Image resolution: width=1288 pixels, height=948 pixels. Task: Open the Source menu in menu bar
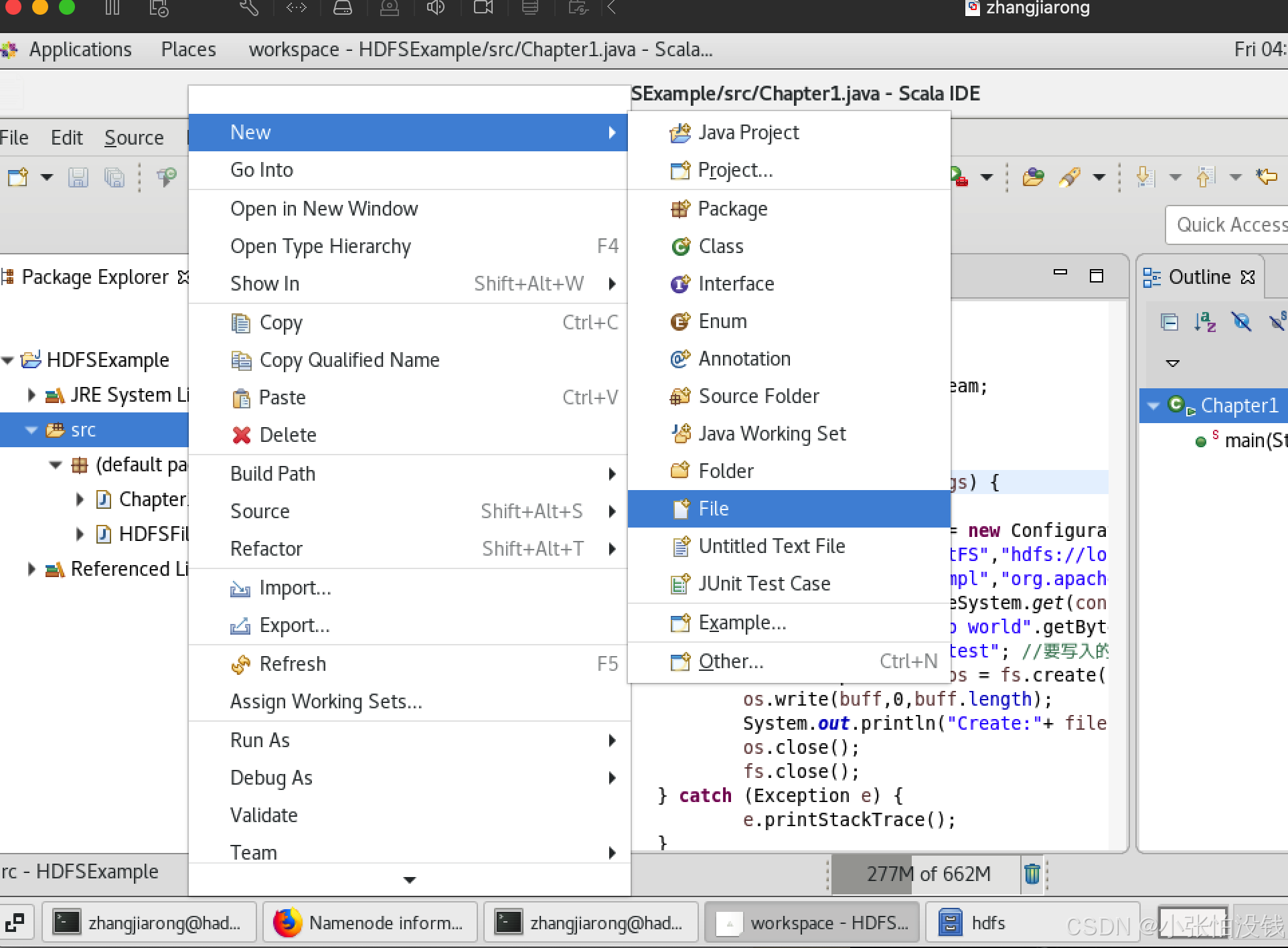pyautogui.click(x=134, y=137)
